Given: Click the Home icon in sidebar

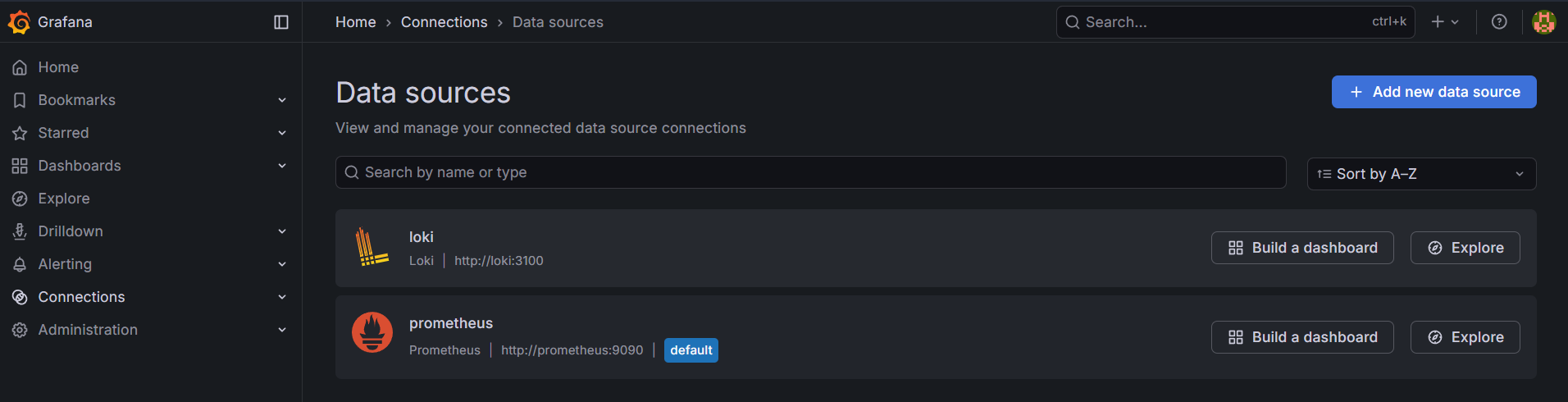Looking at the screenshot, I should tap(20, 67).
